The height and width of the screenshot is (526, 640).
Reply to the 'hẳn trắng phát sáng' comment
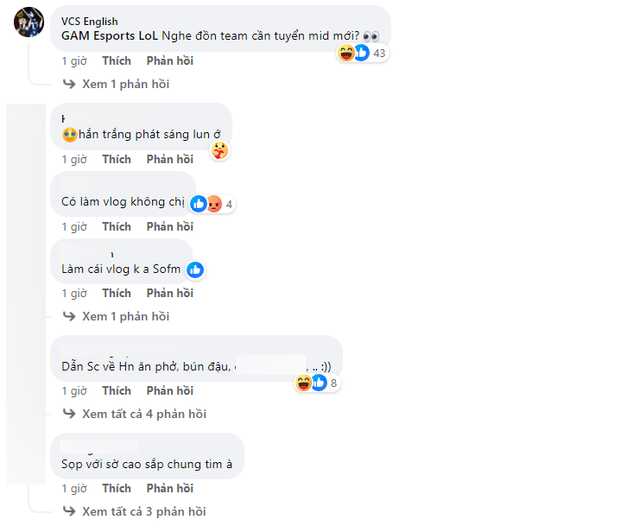pyautogui.click(x=170, y=159)
